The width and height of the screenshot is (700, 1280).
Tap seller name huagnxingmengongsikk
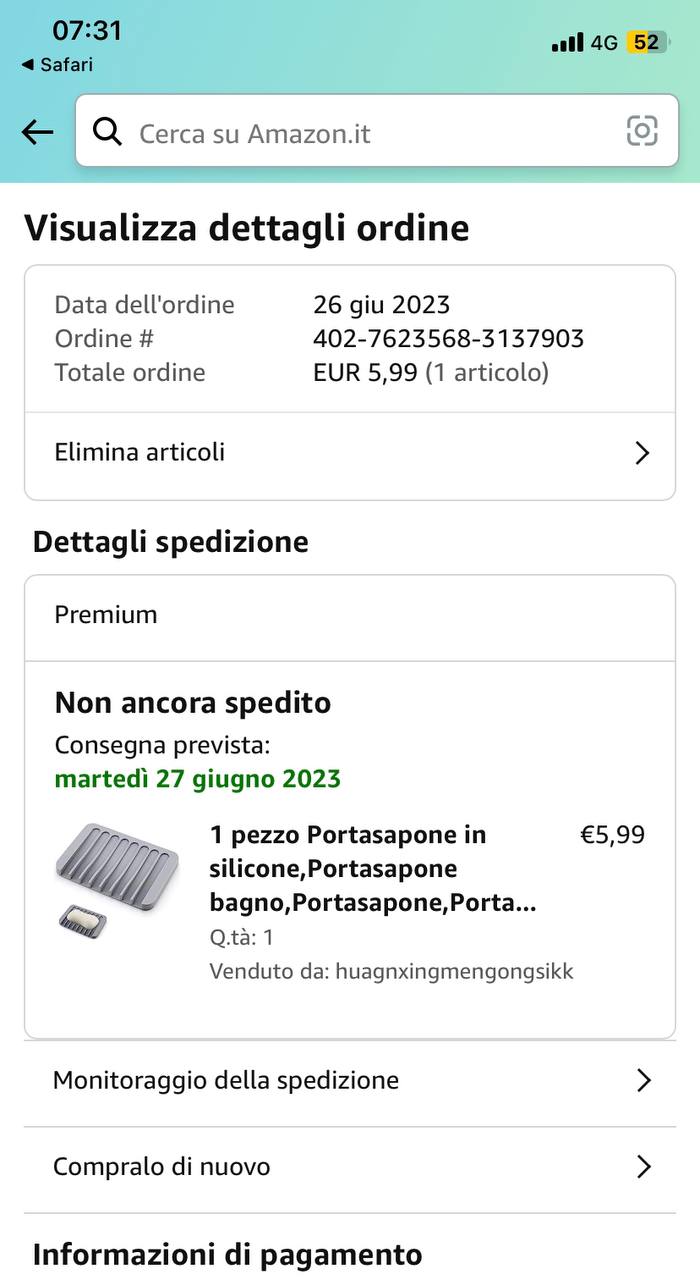[x=454, y=971]
